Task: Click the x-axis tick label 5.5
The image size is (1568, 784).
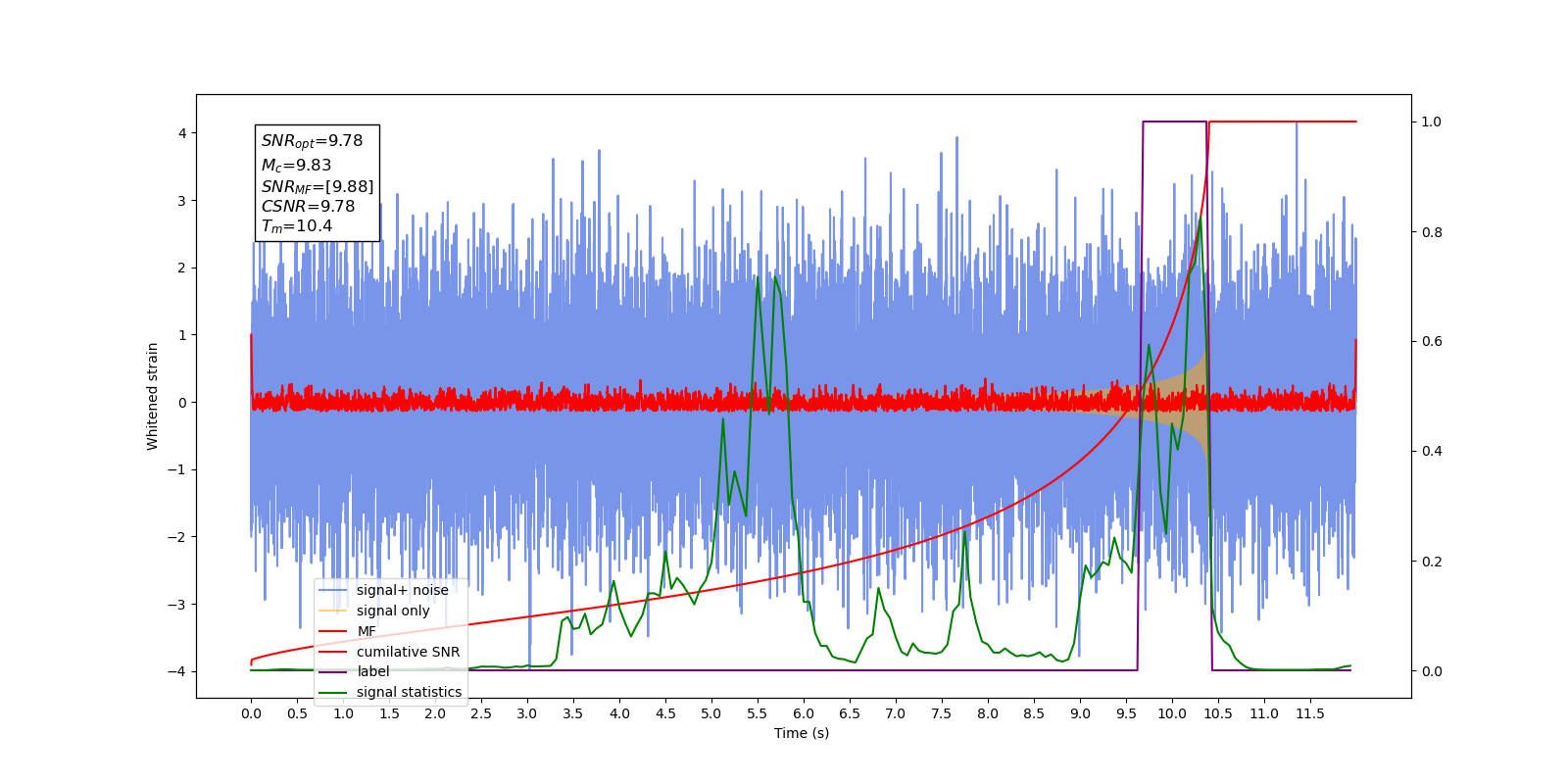Action: pos(758,713)
